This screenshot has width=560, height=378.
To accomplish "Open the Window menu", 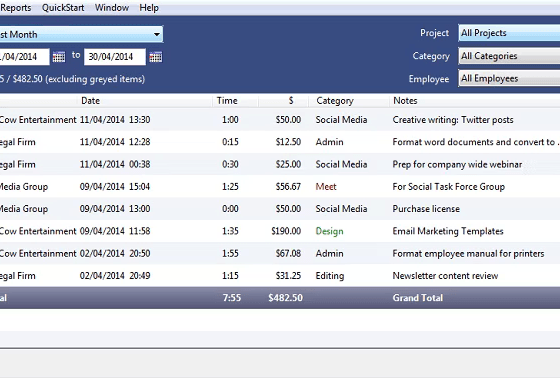I will pos(112,8).
